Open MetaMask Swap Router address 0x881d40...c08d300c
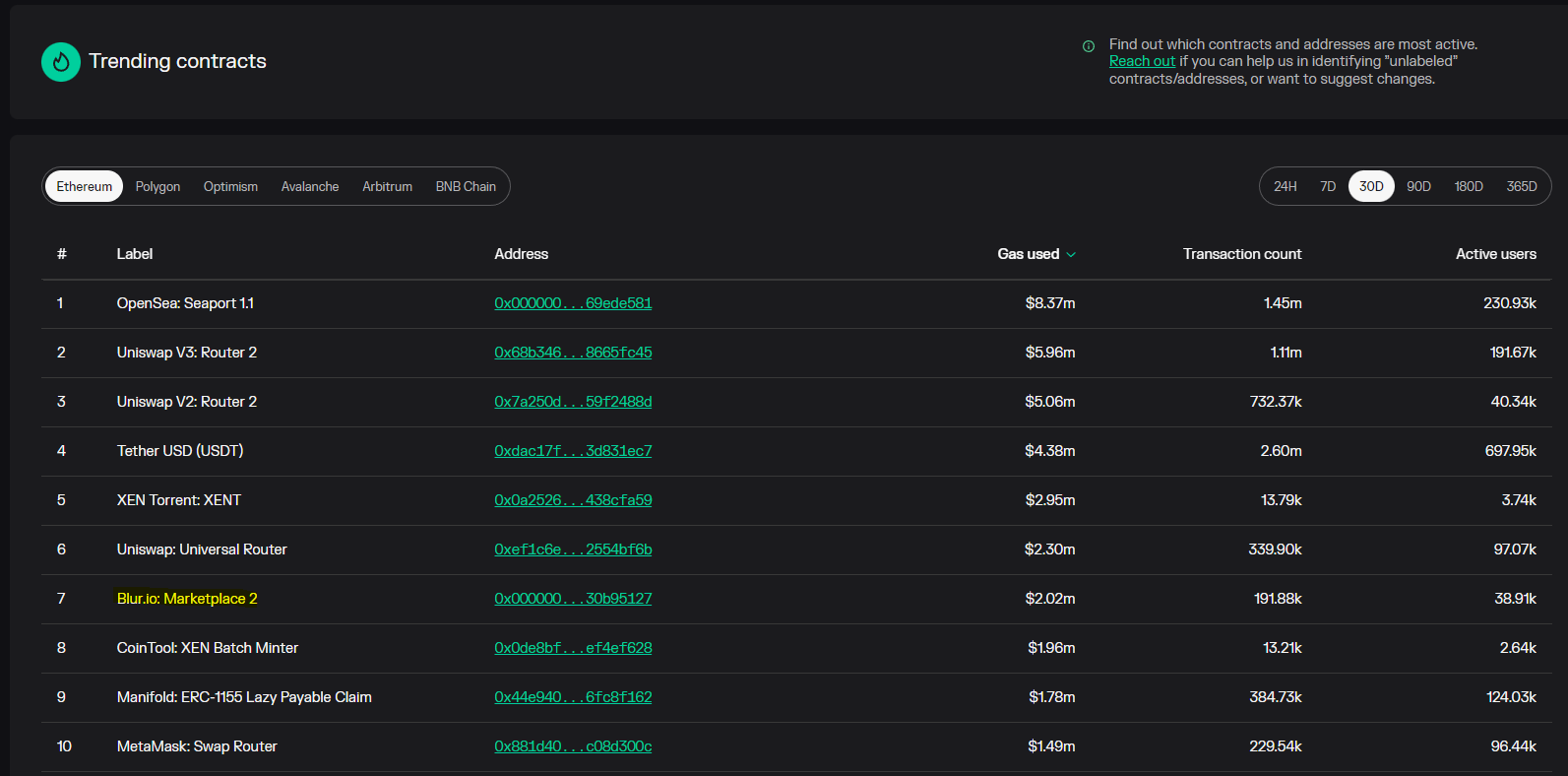Image resolution: width=1568 pixels, height=776 pixels. (573, 746)
